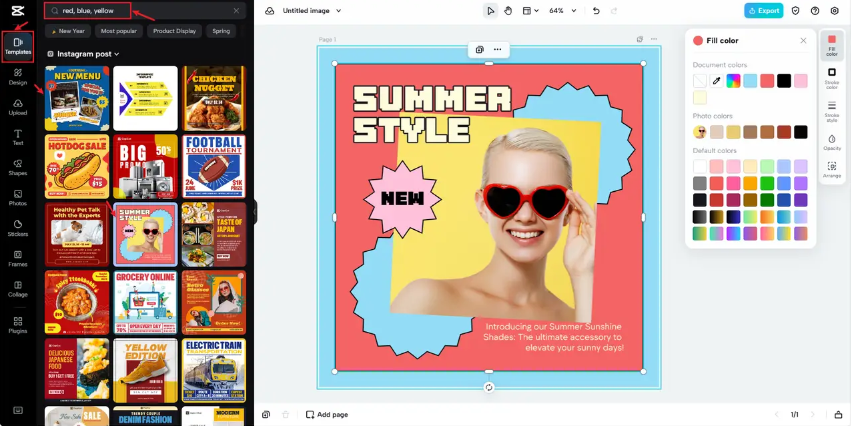This screenshot has width=851, height=426.
Task: Open the Stickers panel
Action: click(18, 227)
